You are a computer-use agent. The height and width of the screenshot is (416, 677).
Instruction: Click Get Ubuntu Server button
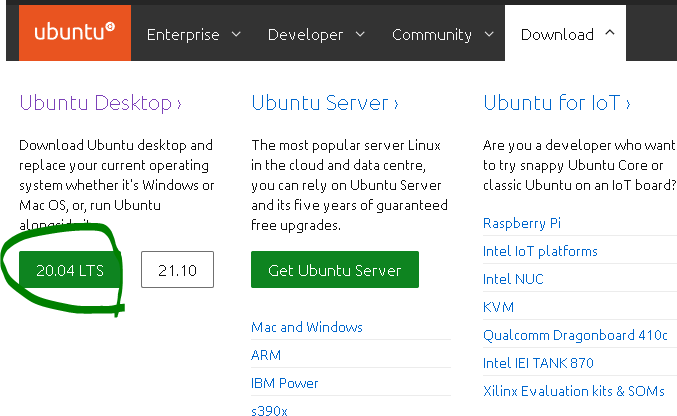[335, 270]
